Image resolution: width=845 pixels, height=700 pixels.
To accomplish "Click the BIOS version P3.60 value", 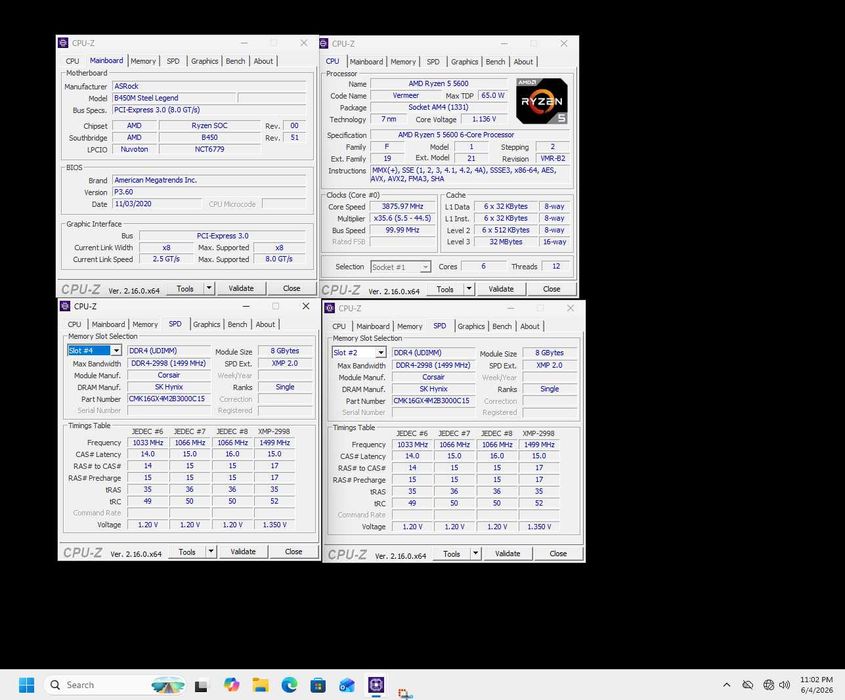I will pyautogui.click(x=209, y=192).
